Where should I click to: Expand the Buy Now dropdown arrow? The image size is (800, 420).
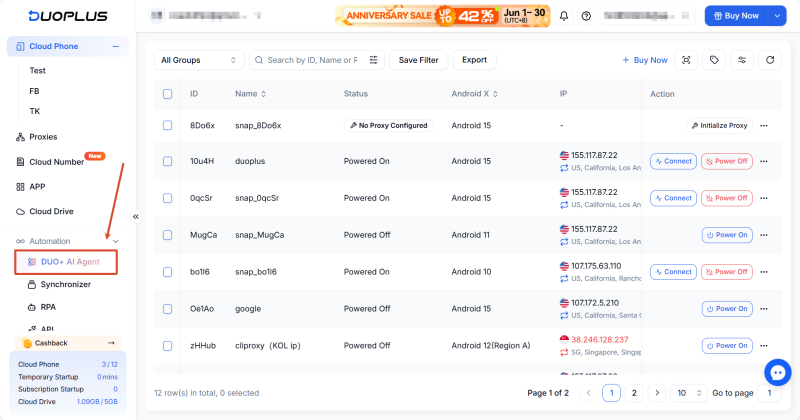[x=777, y=16]
